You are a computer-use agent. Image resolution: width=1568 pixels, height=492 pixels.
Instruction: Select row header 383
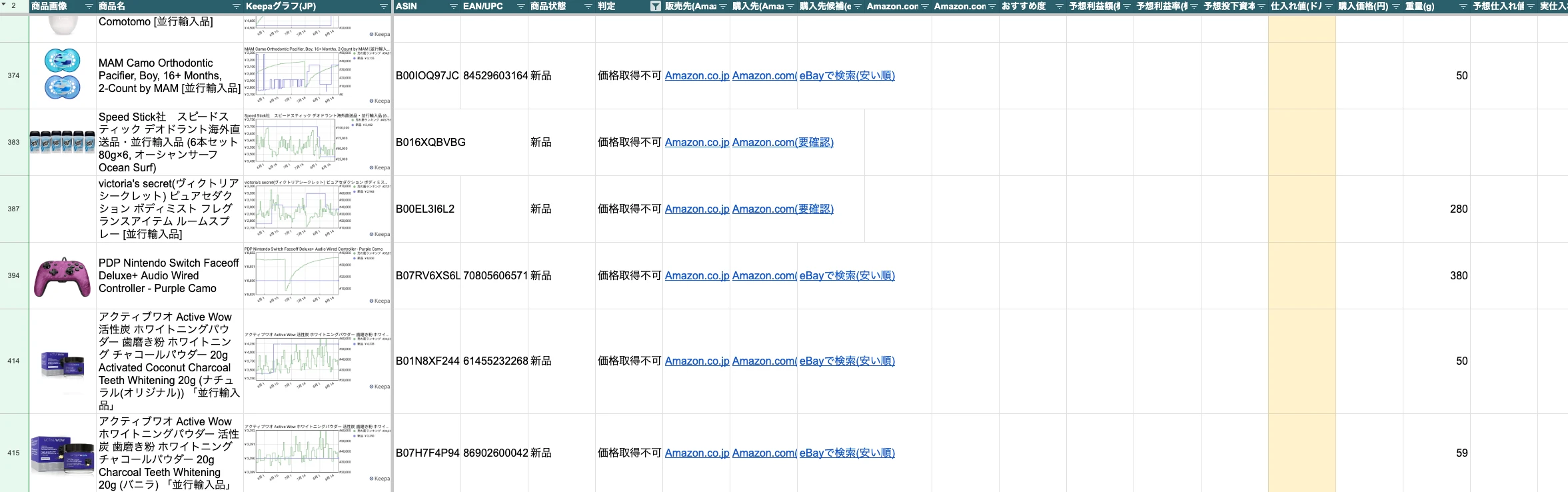tap(14, 143)
